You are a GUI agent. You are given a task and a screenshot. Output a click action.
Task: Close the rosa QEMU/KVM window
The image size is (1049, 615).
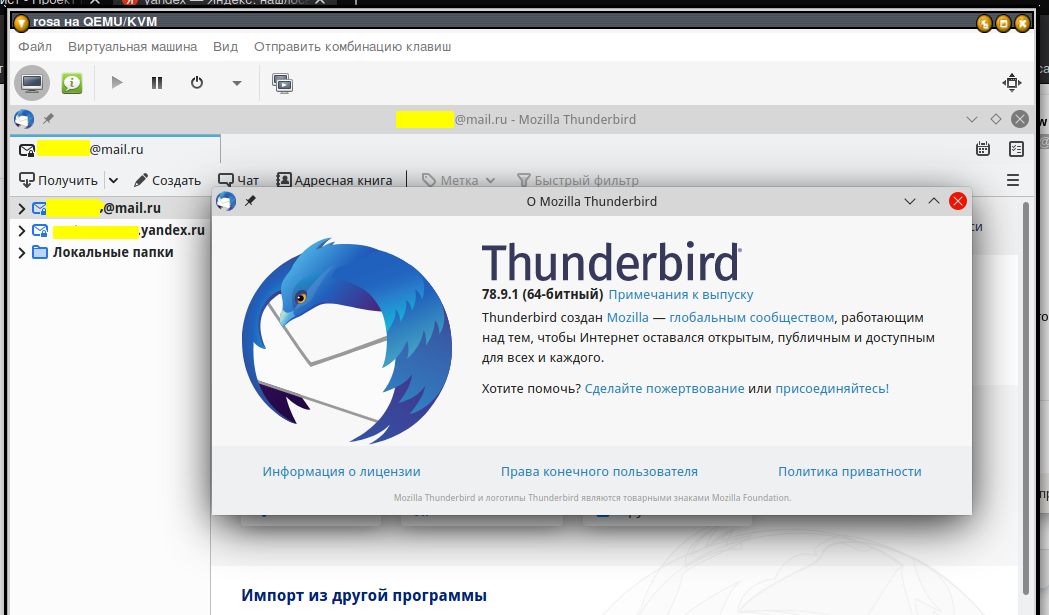pos(1022,24)
